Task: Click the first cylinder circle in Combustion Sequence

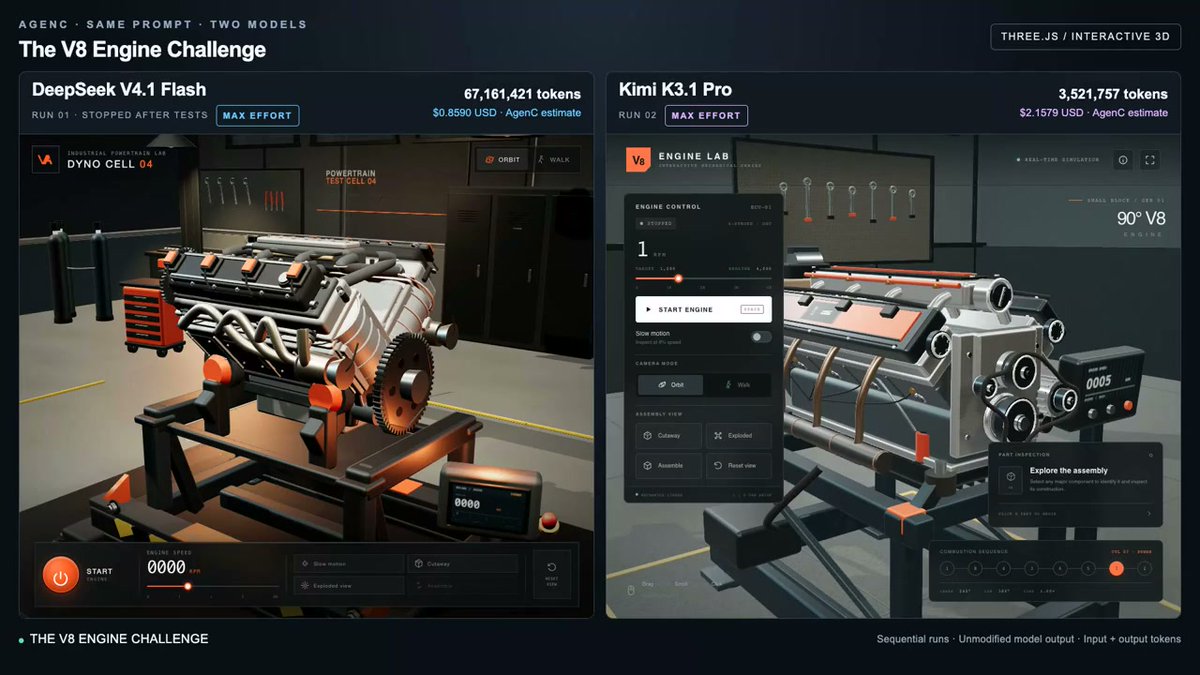Action: pos(947,568)
